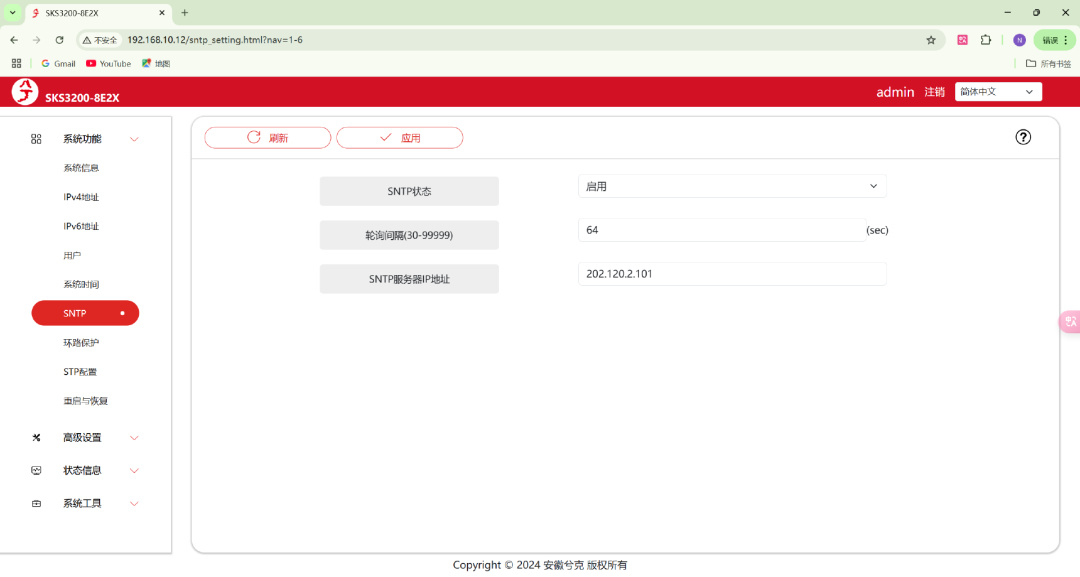Click the SNTP状态 label
The height and width of the screenshot is (577, 1080).
409,191
